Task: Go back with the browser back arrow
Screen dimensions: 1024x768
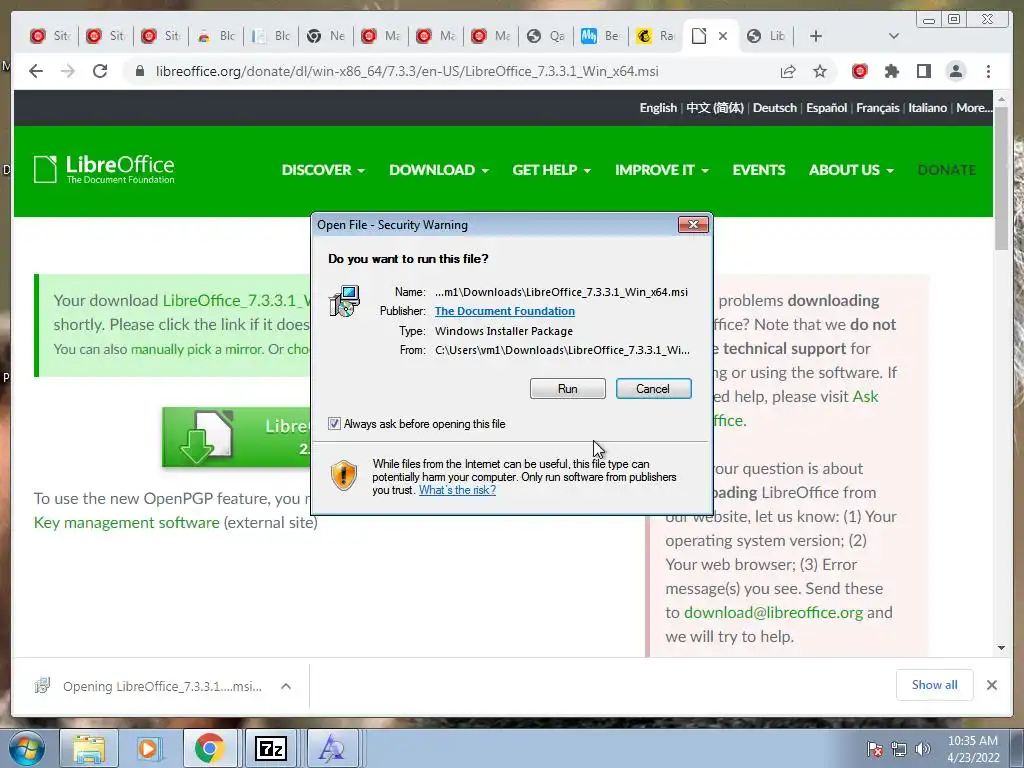Action: (x=36, y=71)
